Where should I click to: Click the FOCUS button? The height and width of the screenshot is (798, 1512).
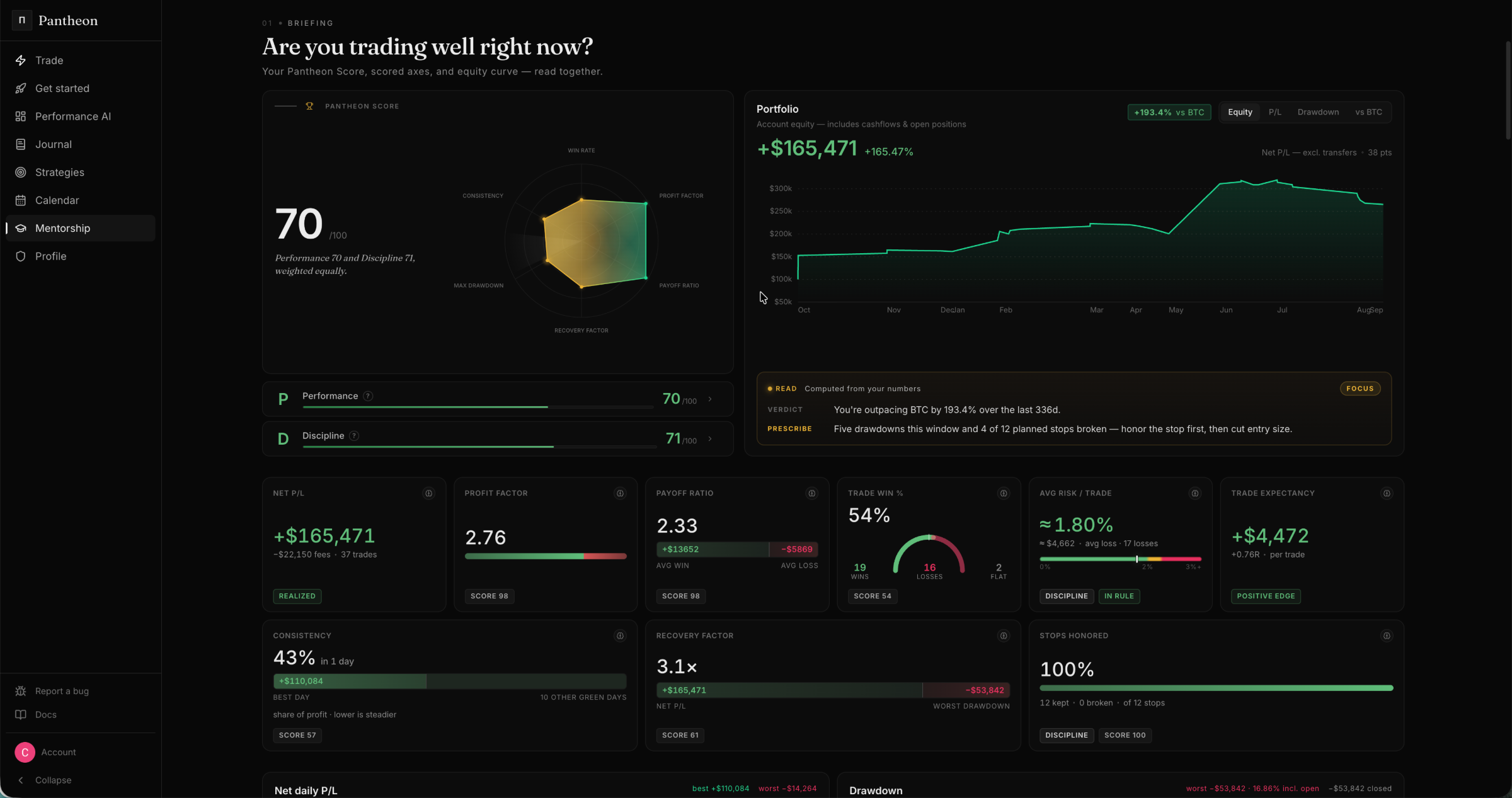pos(1360,389)
